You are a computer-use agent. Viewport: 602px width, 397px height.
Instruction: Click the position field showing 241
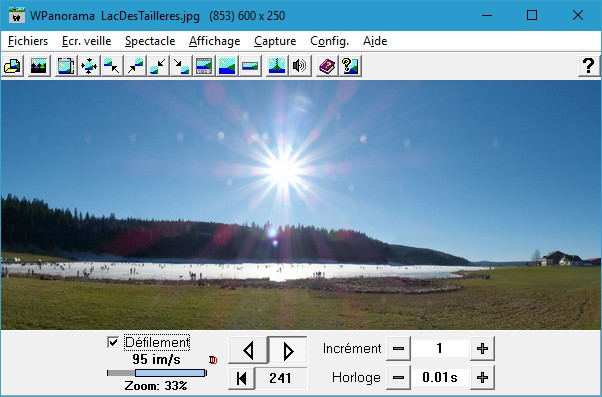281,378
